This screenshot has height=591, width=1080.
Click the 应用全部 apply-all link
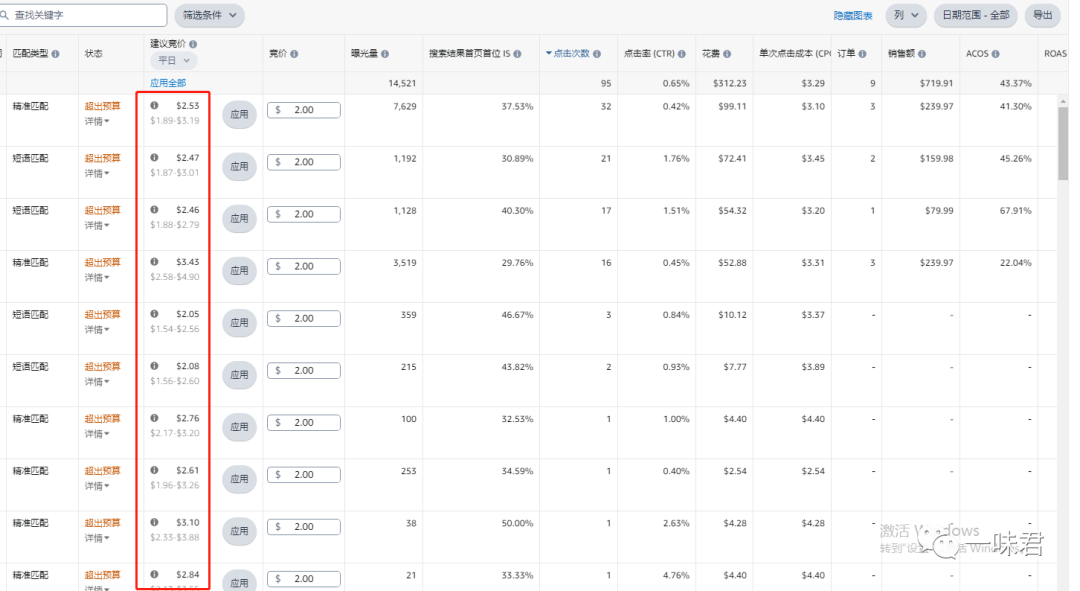[x=166, y=82]
